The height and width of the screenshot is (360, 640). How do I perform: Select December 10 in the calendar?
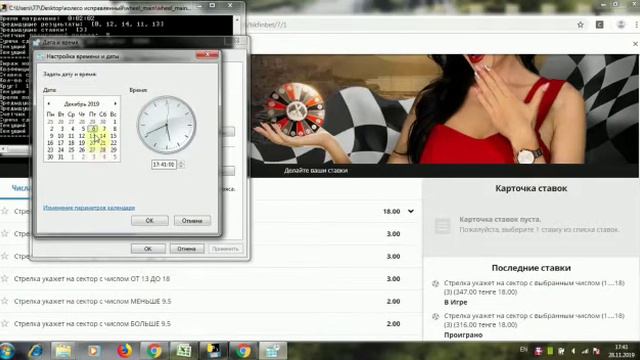click(61, 136)
